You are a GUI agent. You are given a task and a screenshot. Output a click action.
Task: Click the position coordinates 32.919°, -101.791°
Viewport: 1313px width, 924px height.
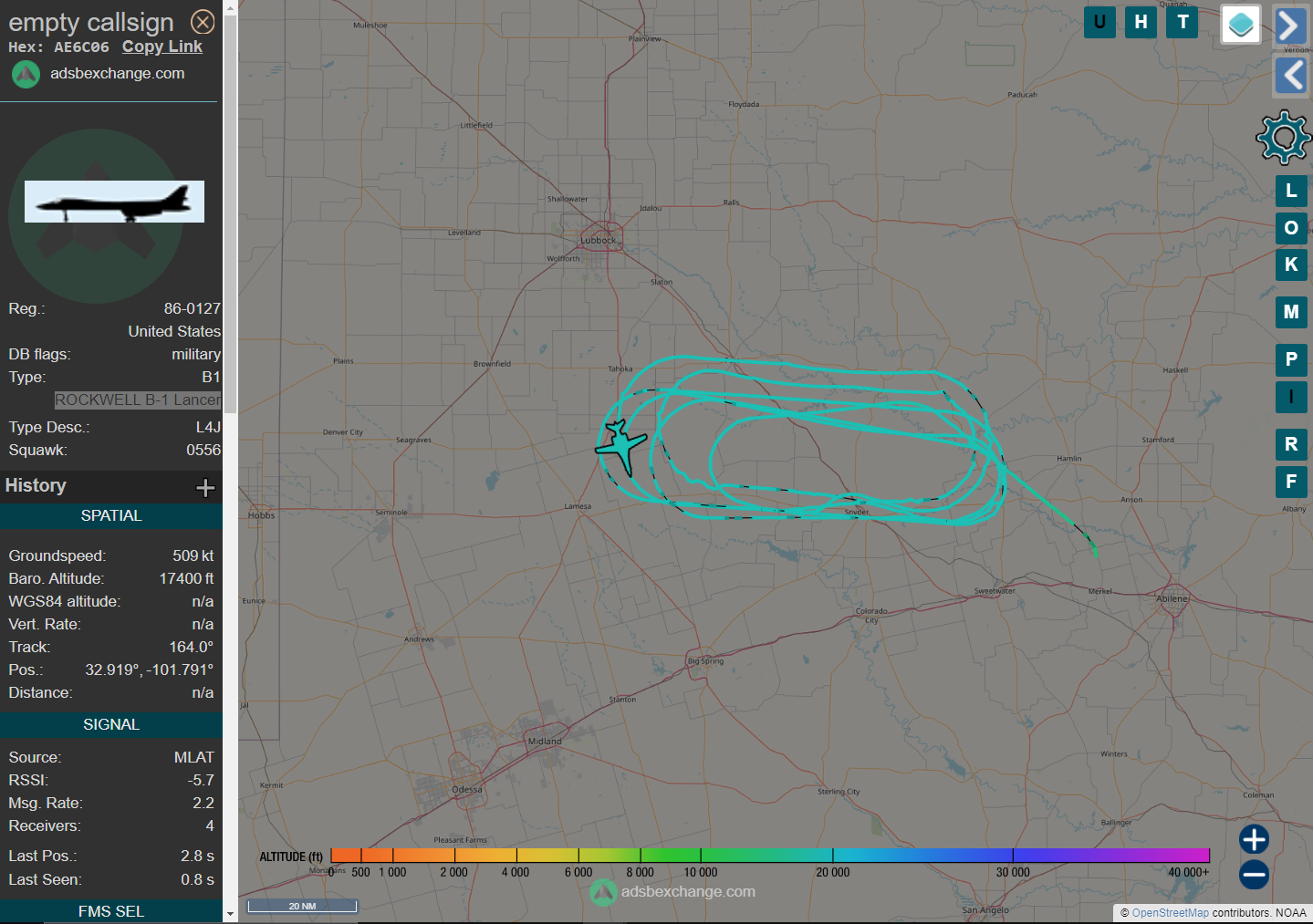click(150, 670)
